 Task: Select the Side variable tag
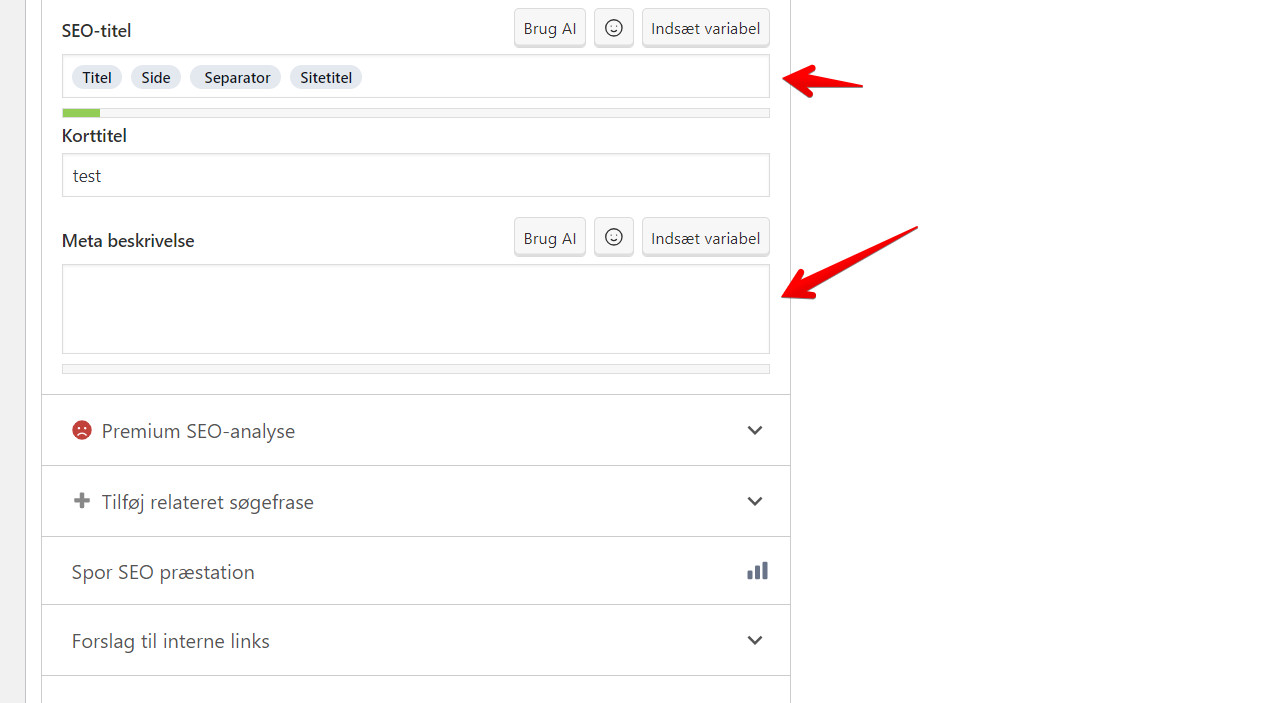[156, 77]
